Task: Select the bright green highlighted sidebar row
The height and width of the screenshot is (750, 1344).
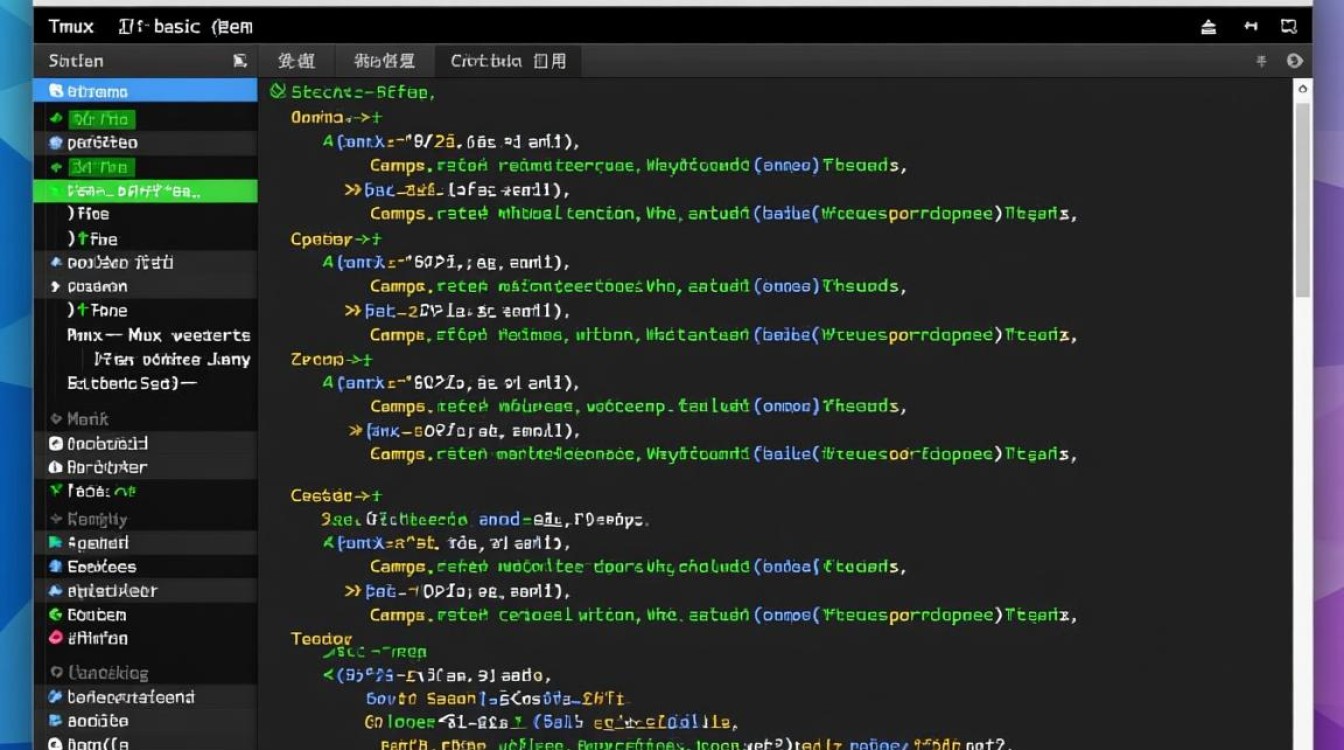Action: tap(145, 190)
